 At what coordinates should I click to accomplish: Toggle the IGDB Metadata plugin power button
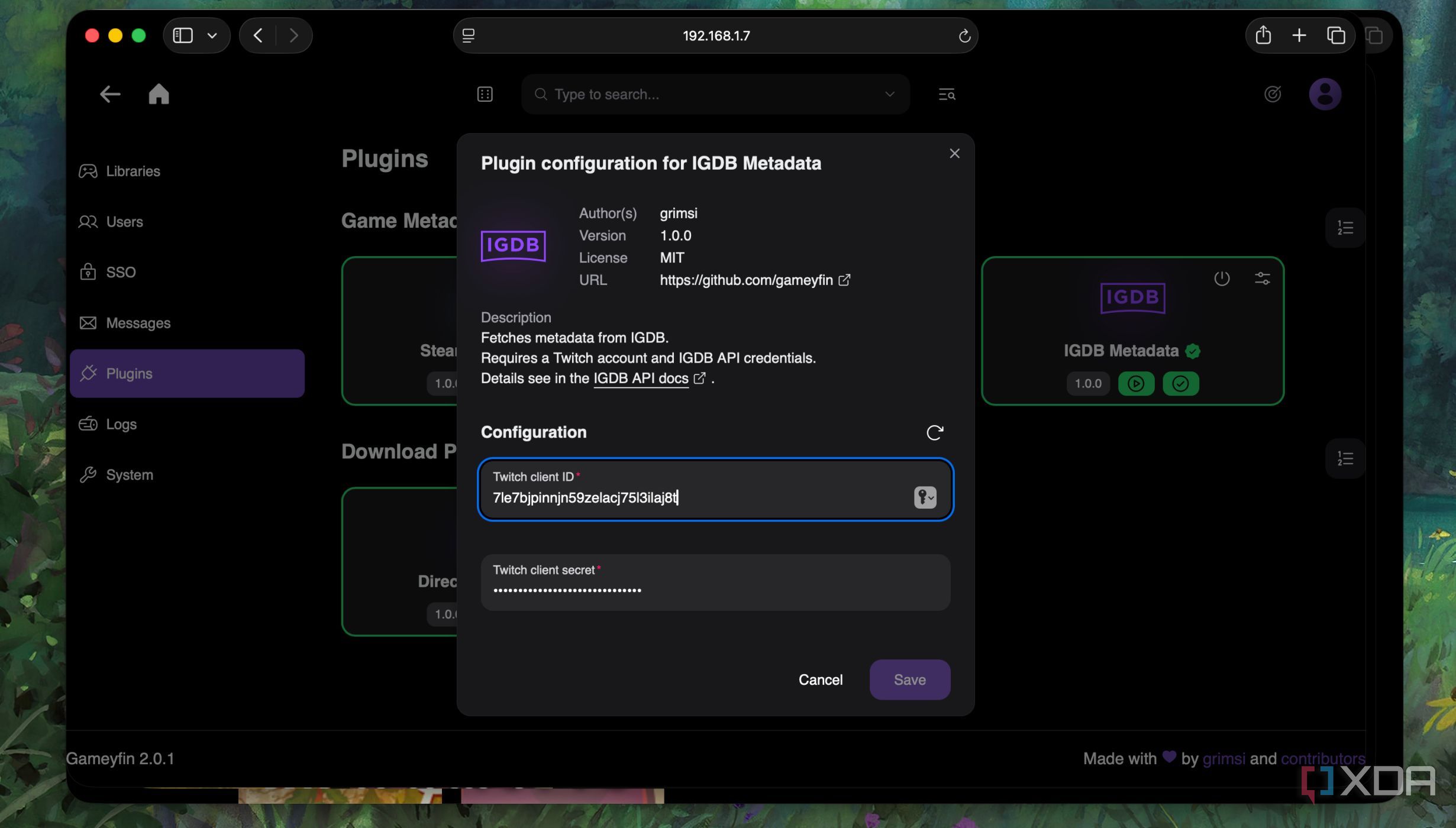(1222, 279)
